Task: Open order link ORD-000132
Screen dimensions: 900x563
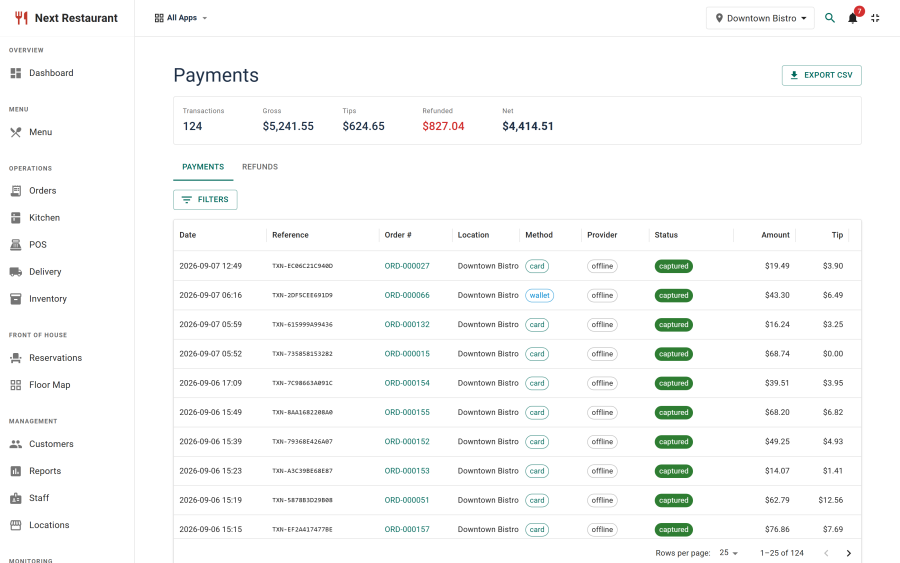Action: (x=407, y=324)
